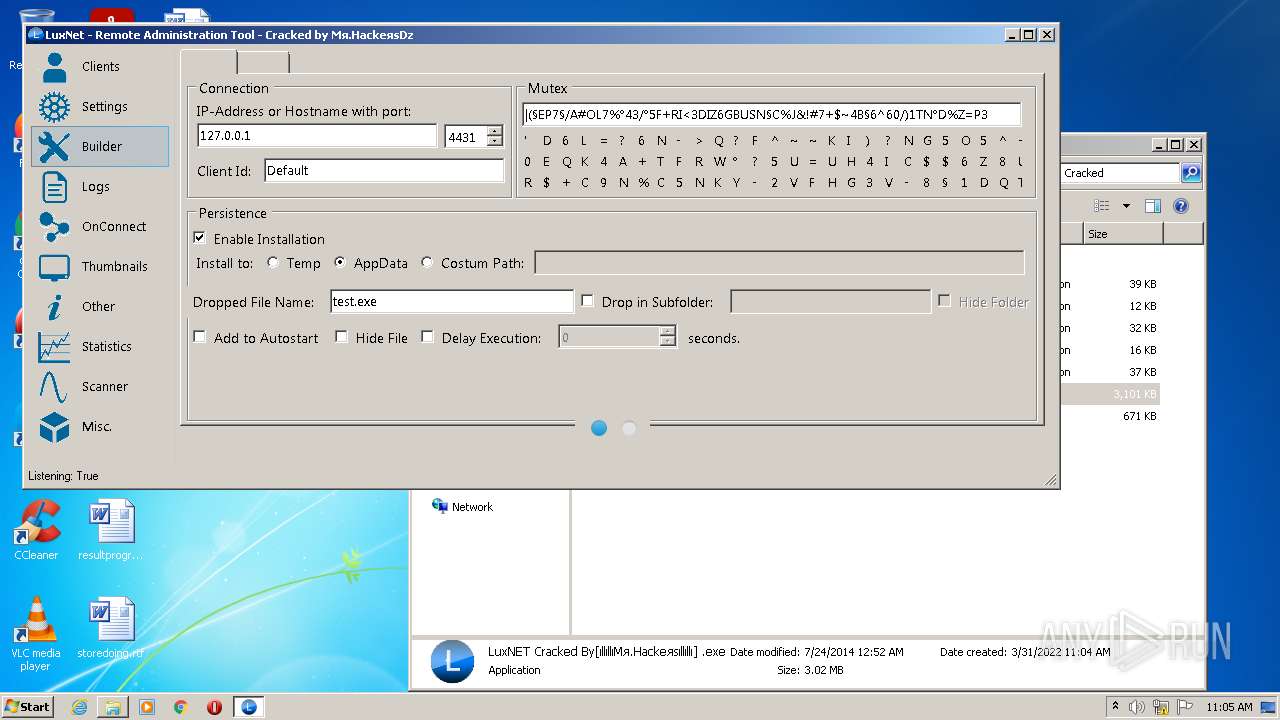
Task: Click the IP-Address input field
Action: pos(316,136)
